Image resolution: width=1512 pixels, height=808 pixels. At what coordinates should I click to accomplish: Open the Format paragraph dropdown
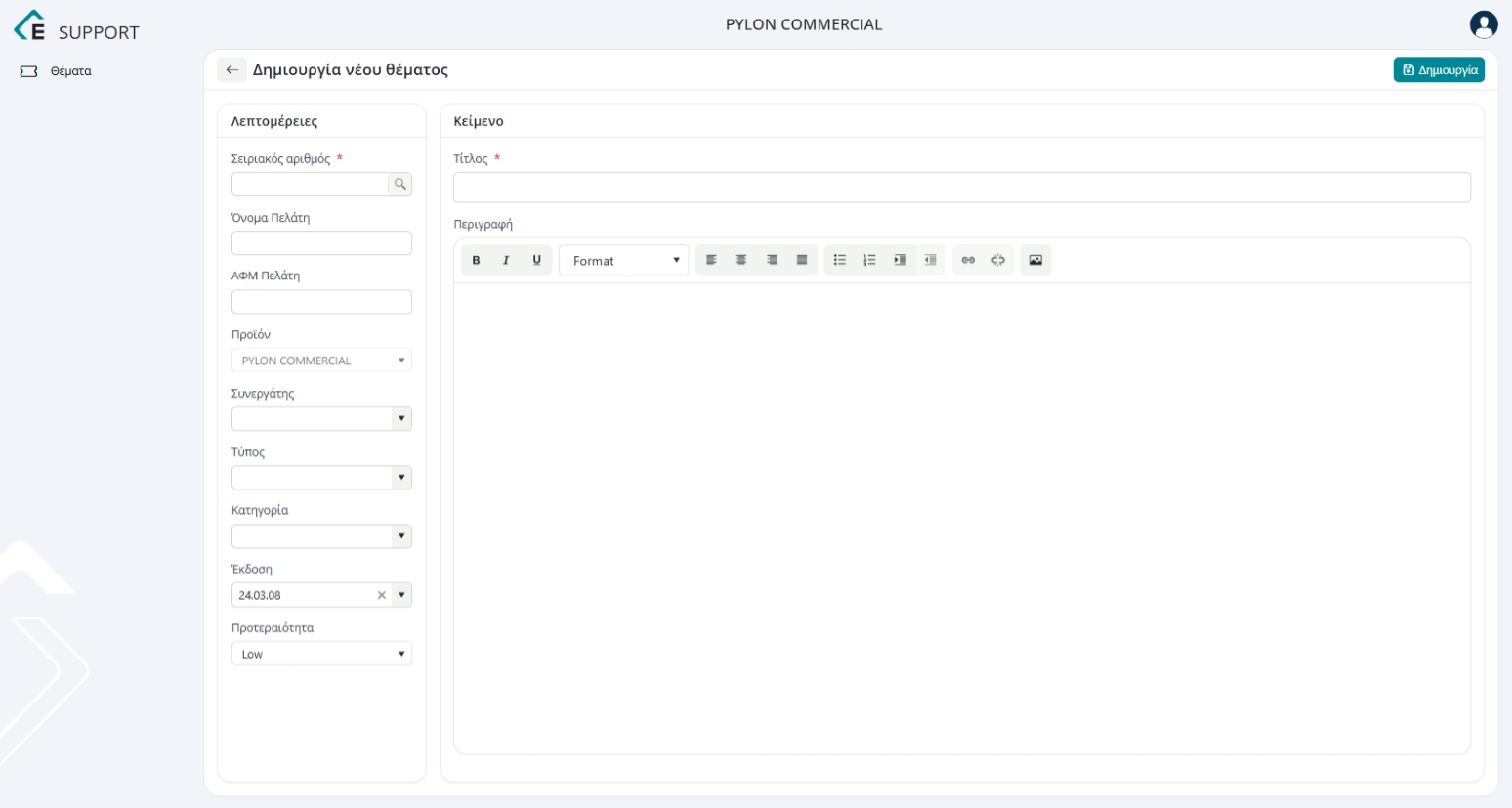(624, 261)
